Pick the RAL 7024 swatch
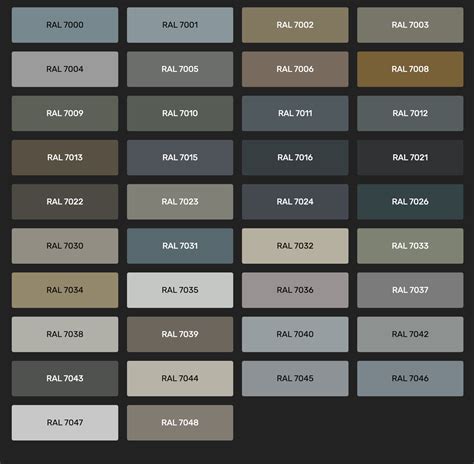Image resolution: width=474 pixels, height=464 pixels. pos(295,202)
